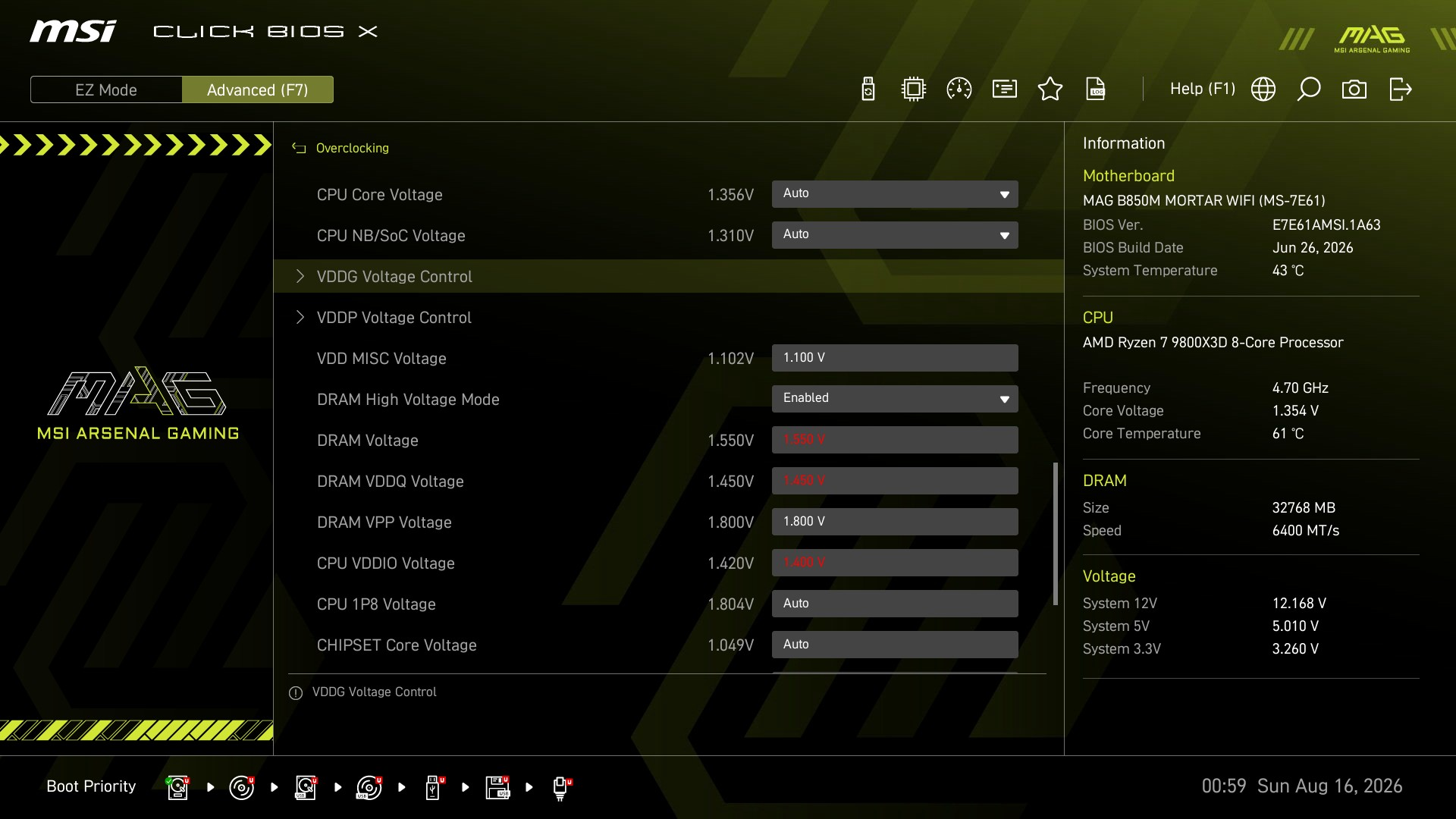Select the USB floppy boot device icon

(x=498, y=787)
